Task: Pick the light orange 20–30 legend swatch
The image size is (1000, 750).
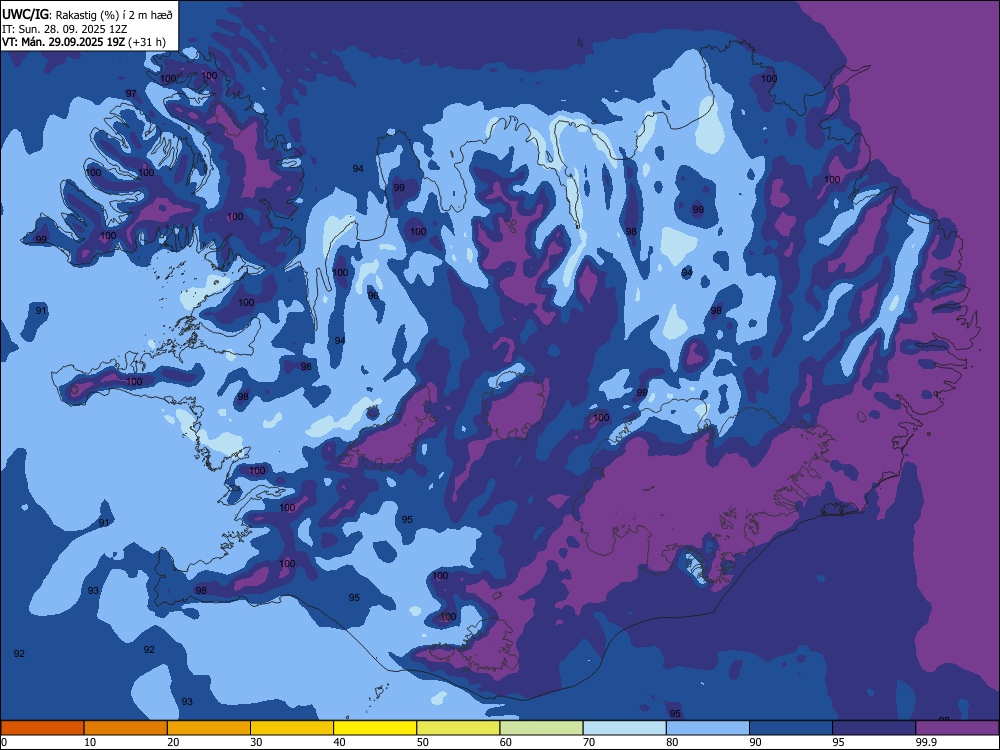Action: [x=209, y=728]
